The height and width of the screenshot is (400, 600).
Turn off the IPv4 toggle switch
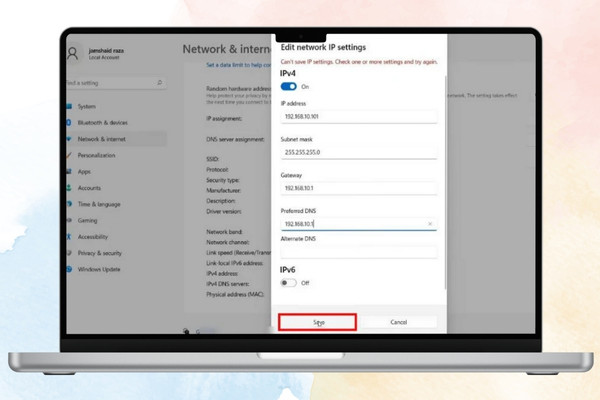coord(289,87)
